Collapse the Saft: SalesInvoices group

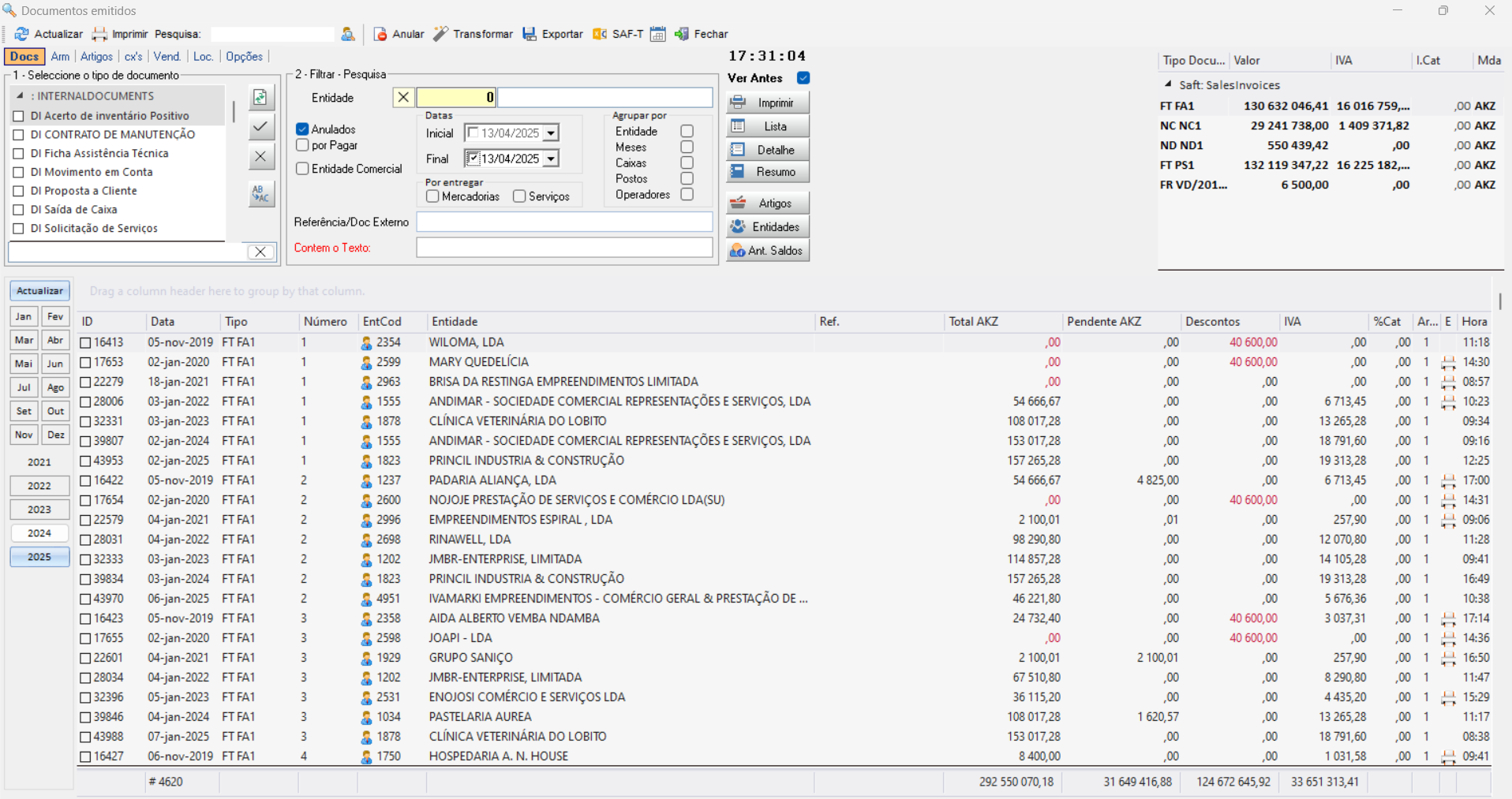1167,85
